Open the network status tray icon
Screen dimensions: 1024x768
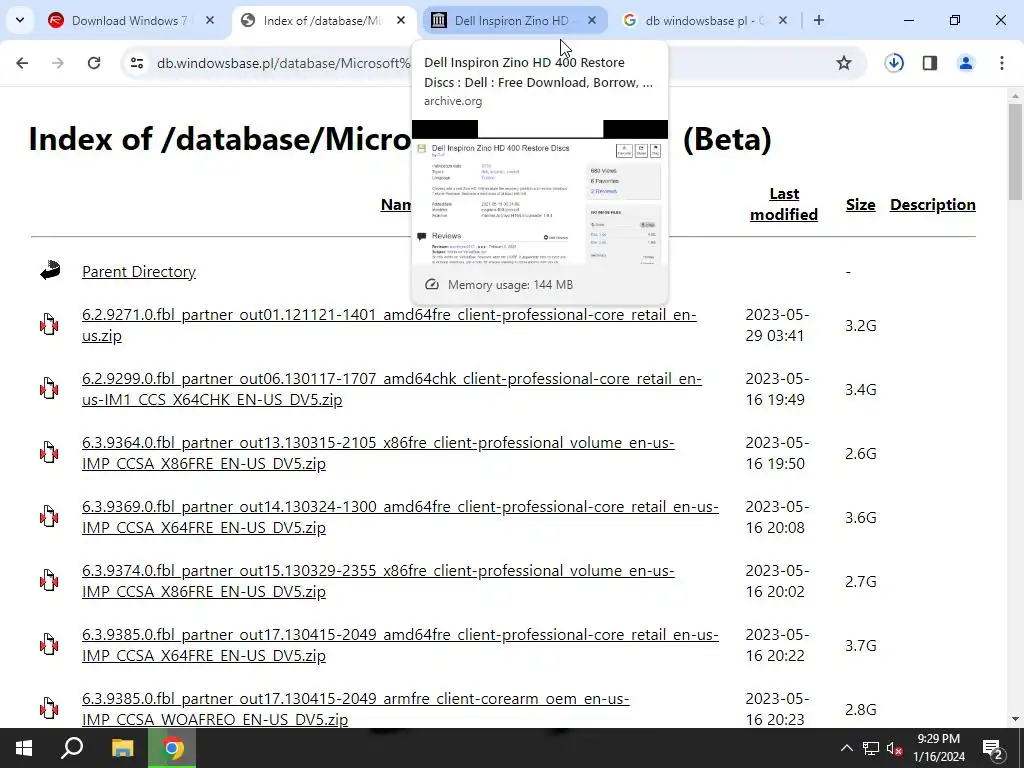[871, 748]
